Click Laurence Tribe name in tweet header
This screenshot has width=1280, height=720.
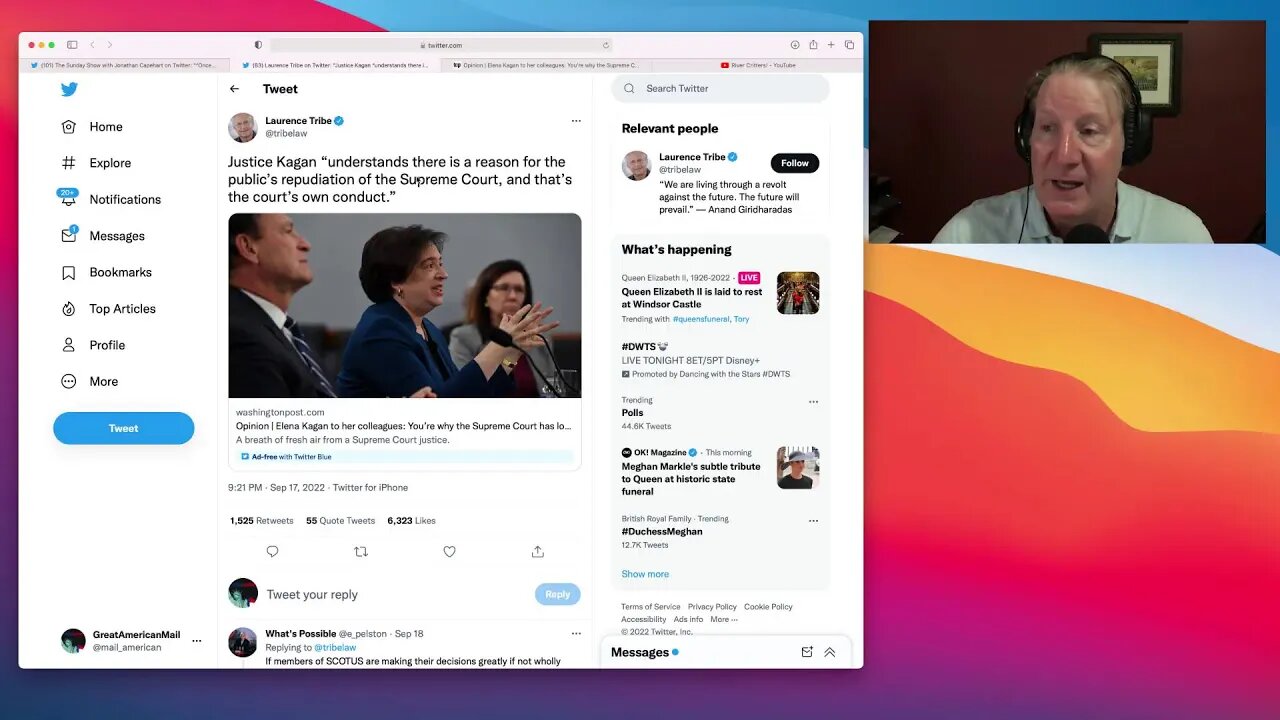pos(298,121)
